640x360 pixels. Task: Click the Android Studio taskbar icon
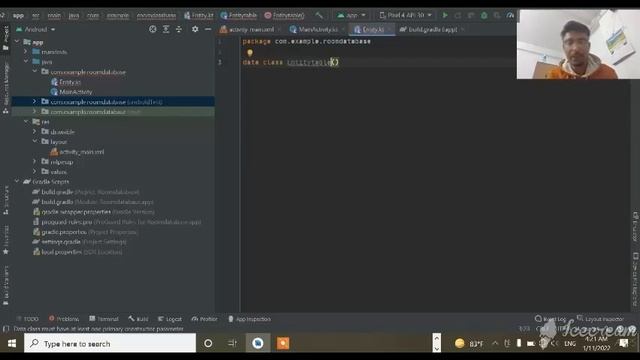coord(258,343)
